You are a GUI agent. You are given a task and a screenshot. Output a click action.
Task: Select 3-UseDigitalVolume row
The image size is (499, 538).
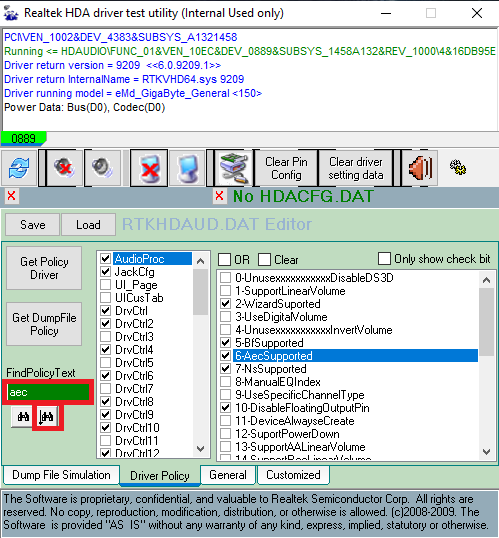(281, 317)
